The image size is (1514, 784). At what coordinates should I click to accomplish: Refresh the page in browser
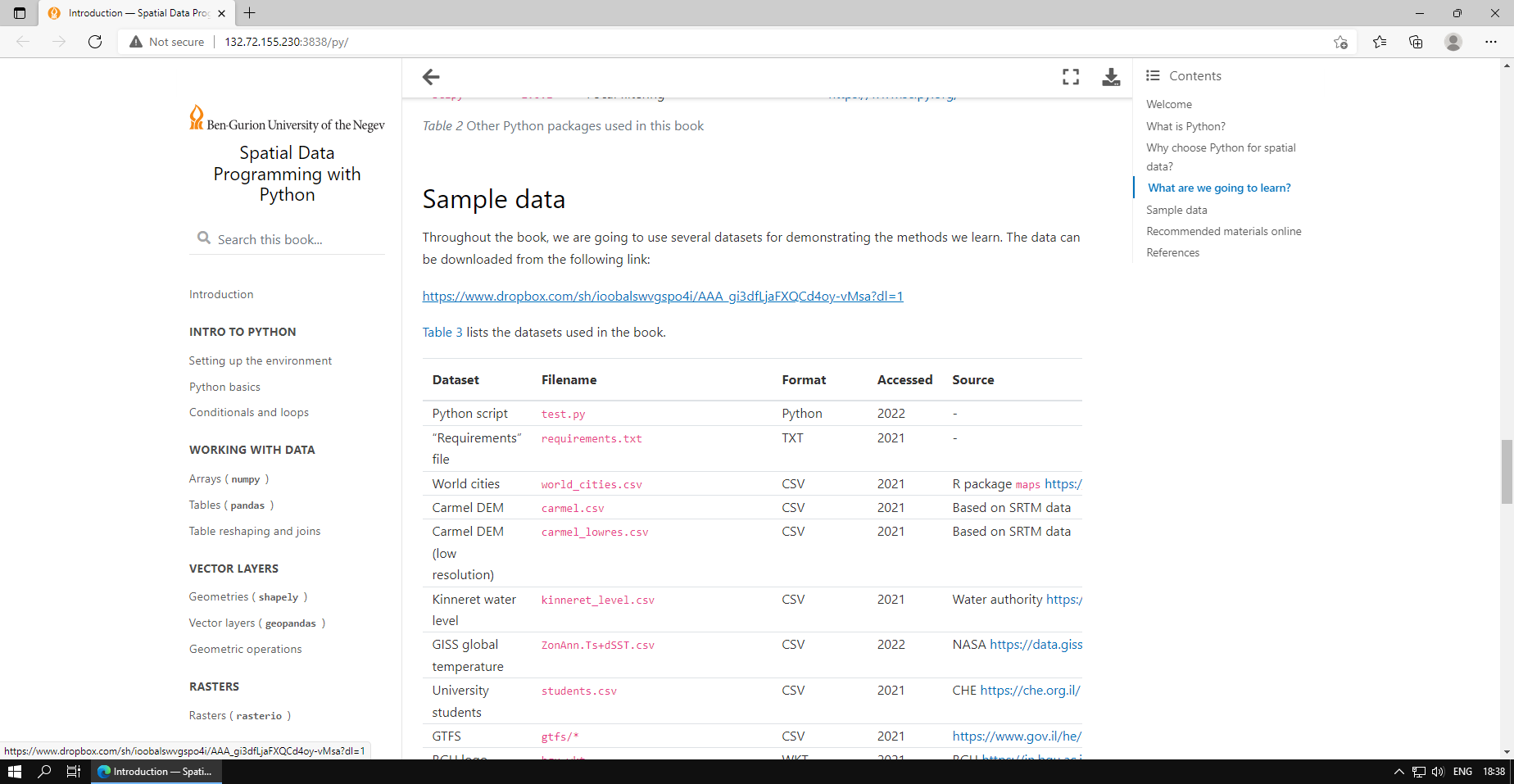point(95,42)
